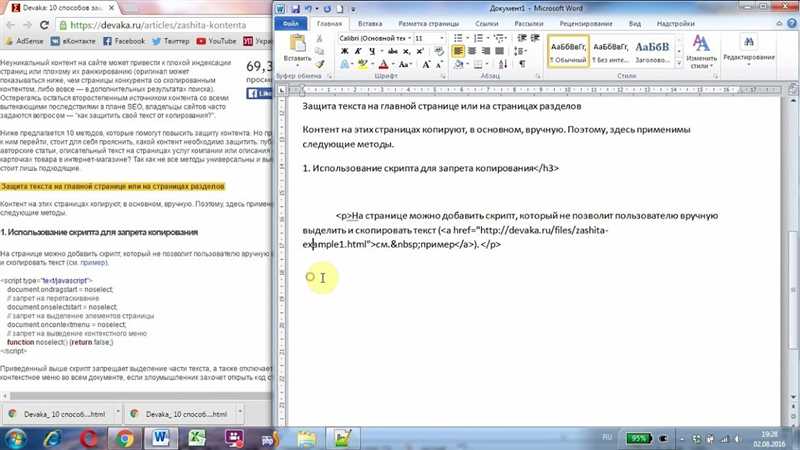Toggle center paragraph alignment
The image size is (800, 450).
tap(472, 51)
